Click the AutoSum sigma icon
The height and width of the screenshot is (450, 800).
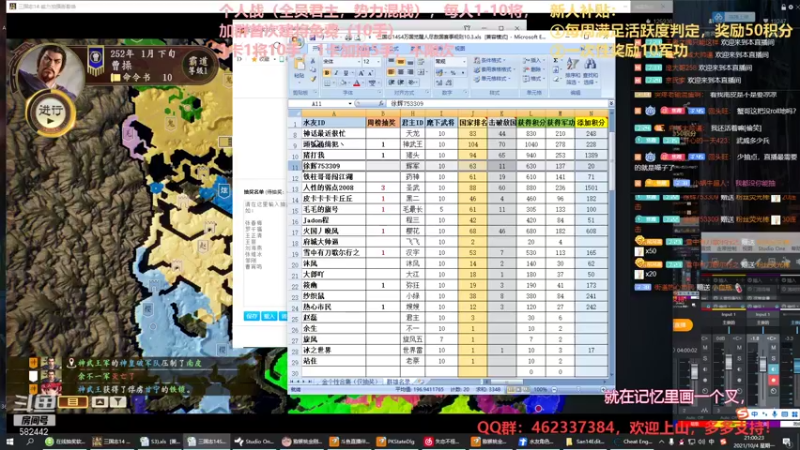click(556, 61)
